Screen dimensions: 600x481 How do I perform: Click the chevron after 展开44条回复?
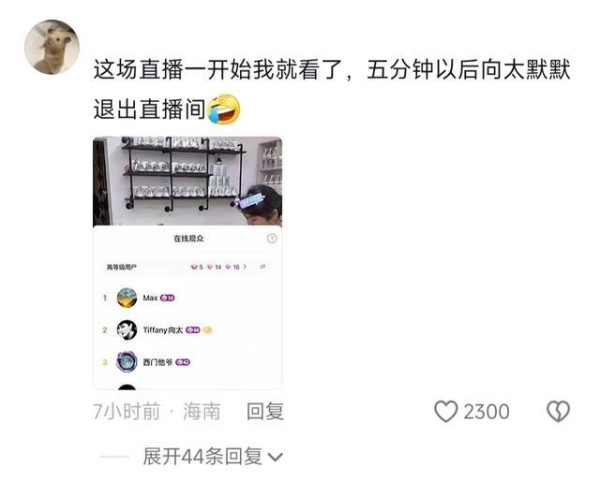tap(275, 457)
